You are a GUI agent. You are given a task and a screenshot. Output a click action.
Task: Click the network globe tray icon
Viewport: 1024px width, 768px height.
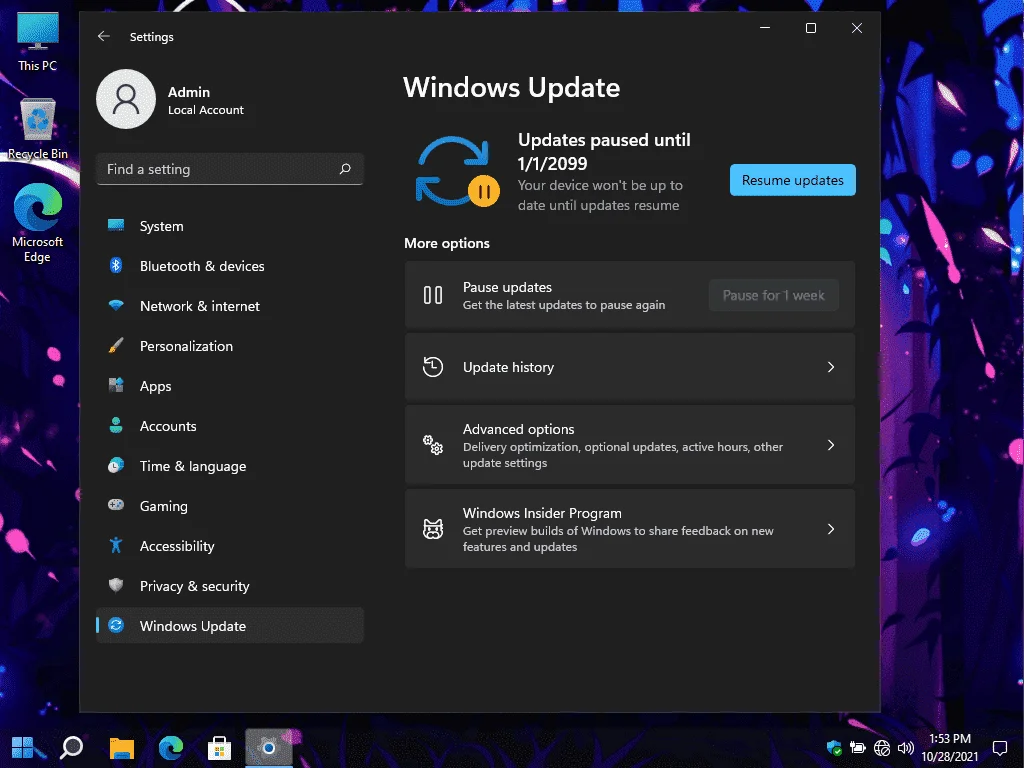(882, 748)
